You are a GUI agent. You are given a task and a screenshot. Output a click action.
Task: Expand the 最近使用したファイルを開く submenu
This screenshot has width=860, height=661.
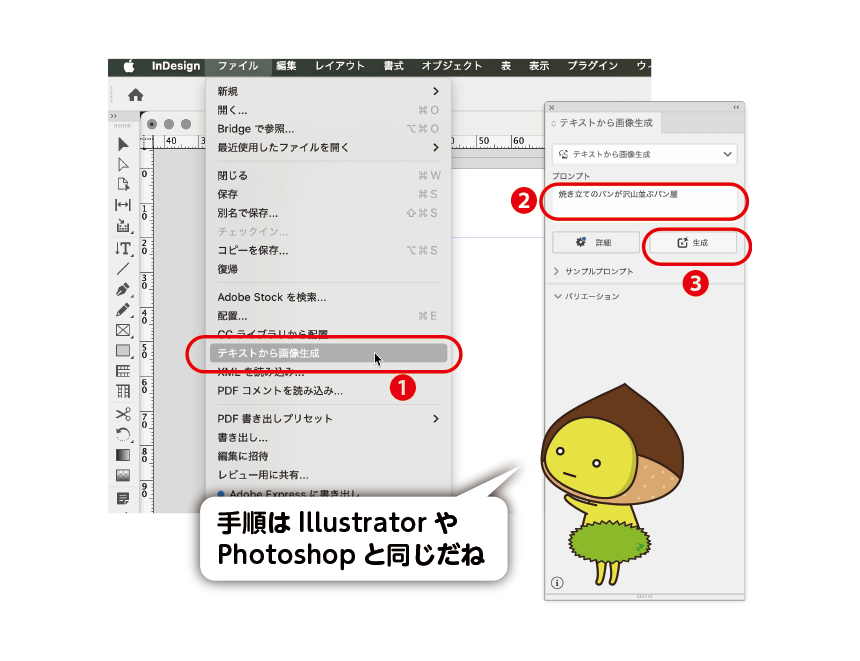tap(329, 148)
